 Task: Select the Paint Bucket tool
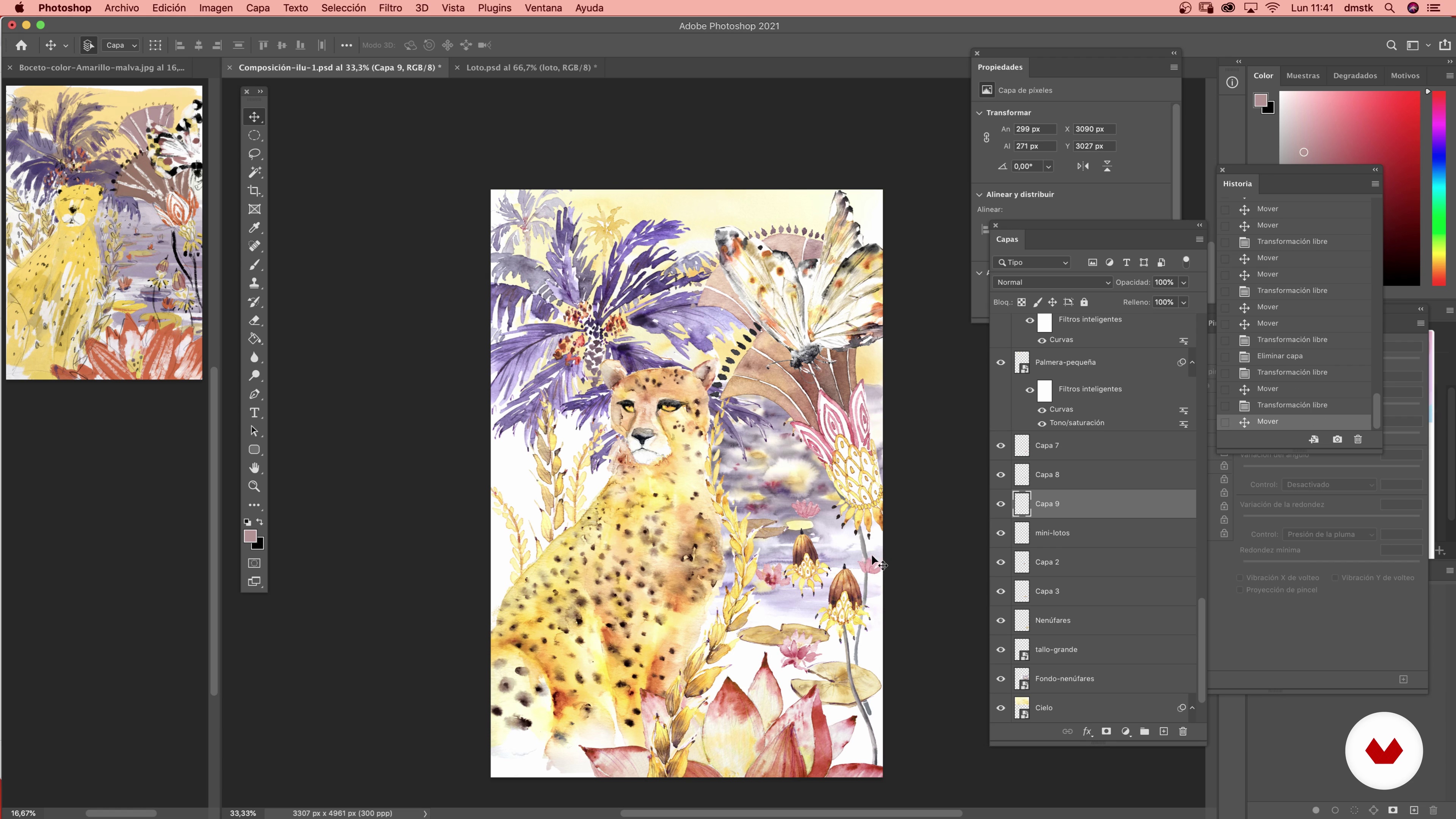coord(254,339)
